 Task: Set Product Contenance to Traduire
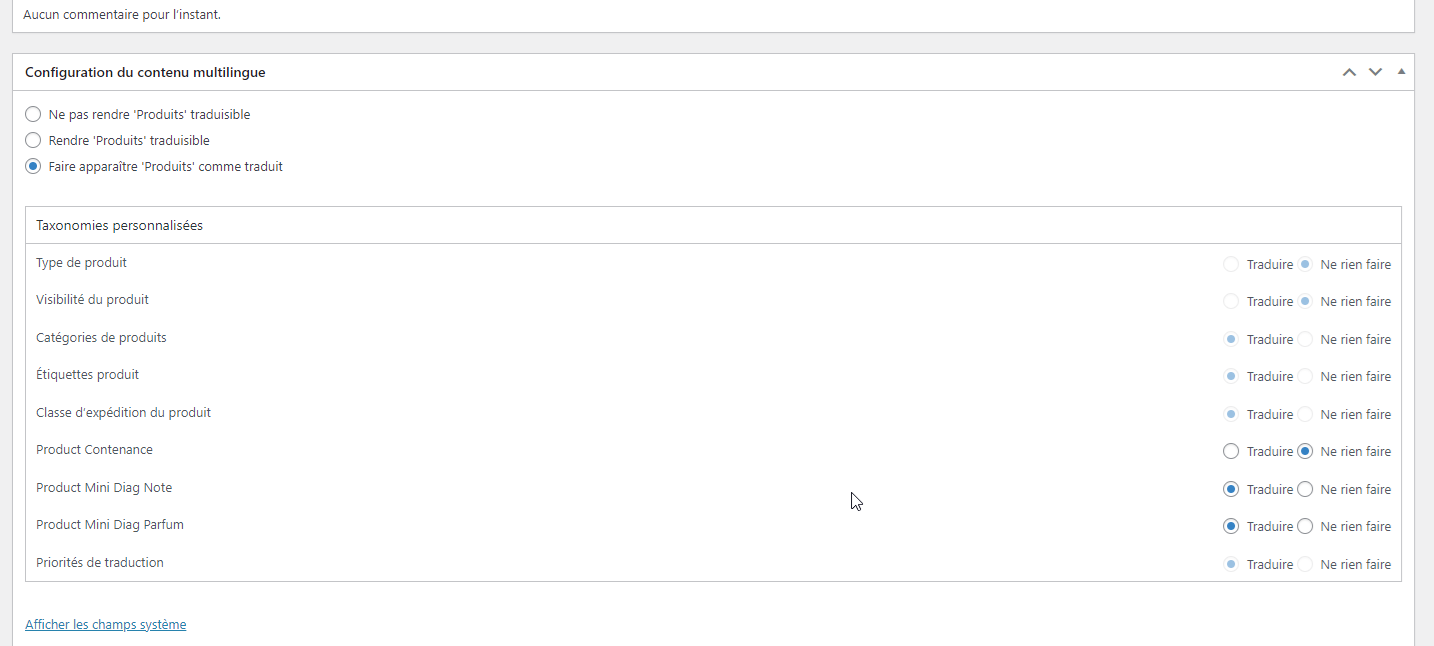(1231, 452)
